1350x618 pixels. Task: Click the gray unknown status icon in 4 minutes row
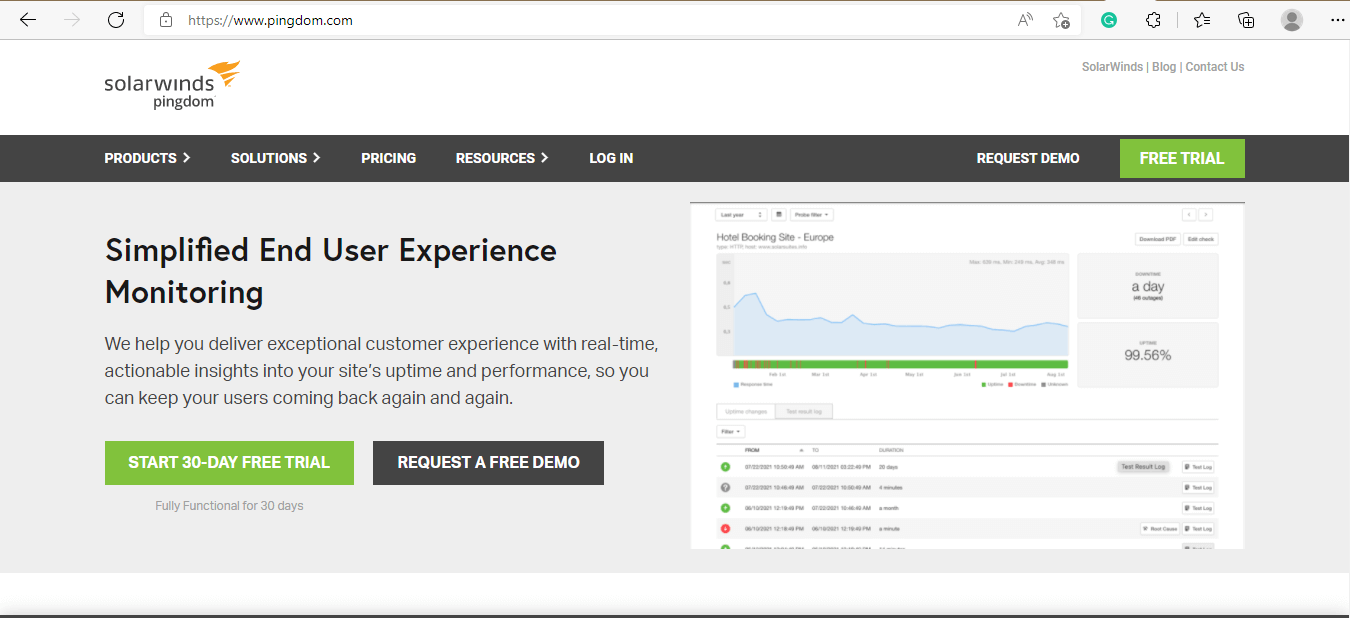tap(725, 487)
